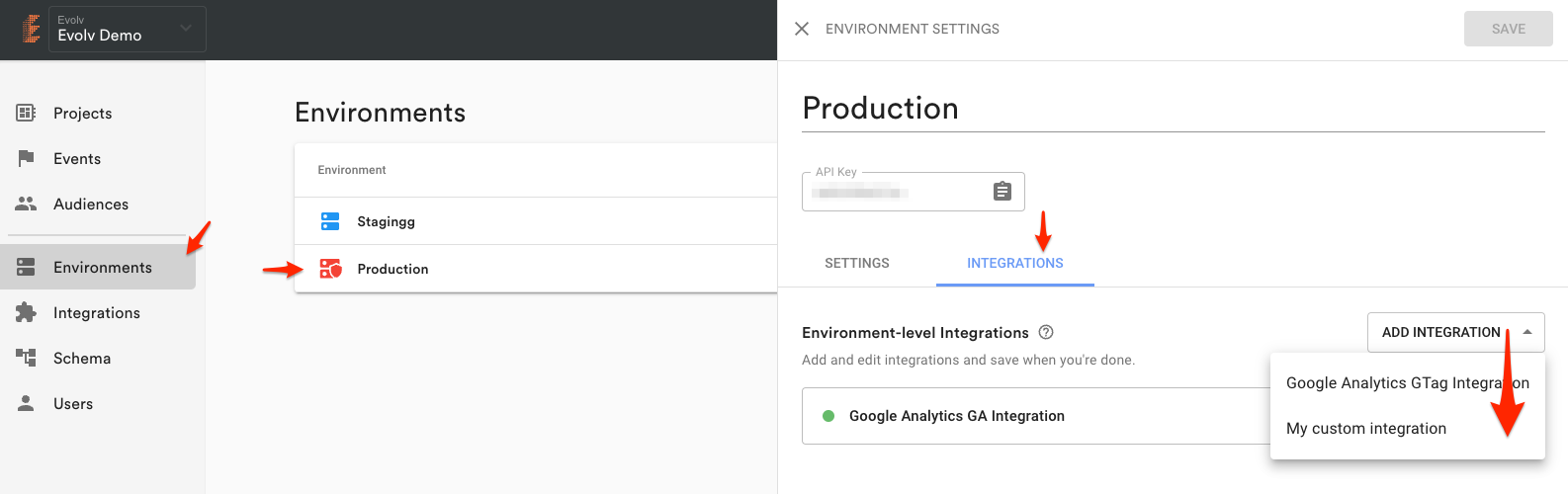Choose My custom integration option

[x=1366, y=429]
